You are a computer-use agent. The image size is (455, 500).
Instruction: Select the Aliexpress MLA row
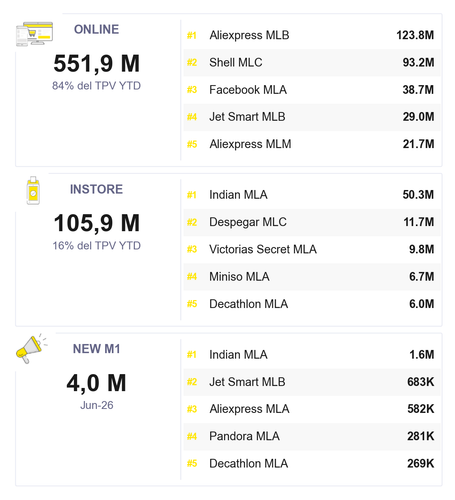point(312,409)
